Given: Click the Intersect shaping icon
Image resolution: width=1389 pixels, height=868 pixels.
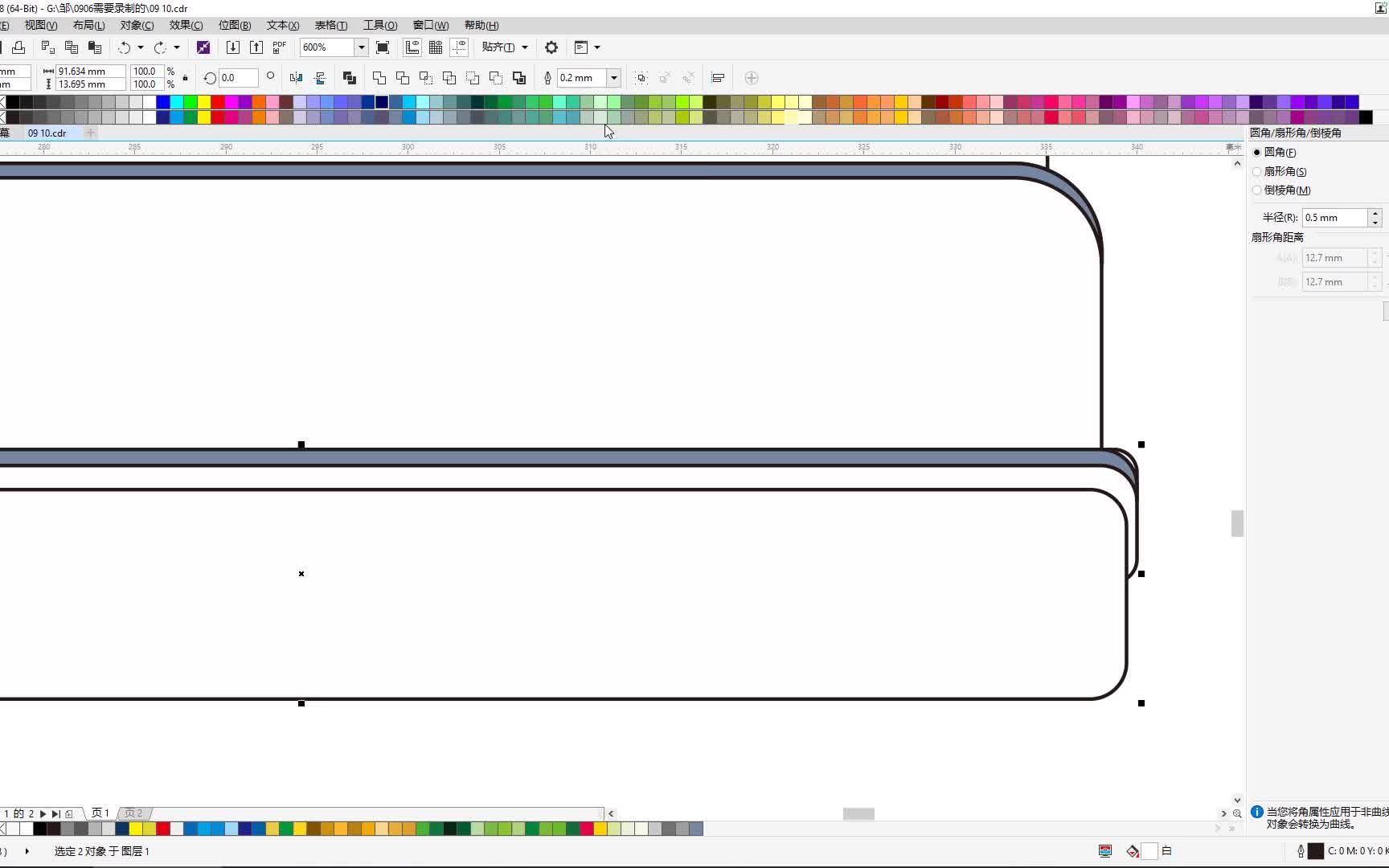Looking at the screenshot, I should 426,78.
